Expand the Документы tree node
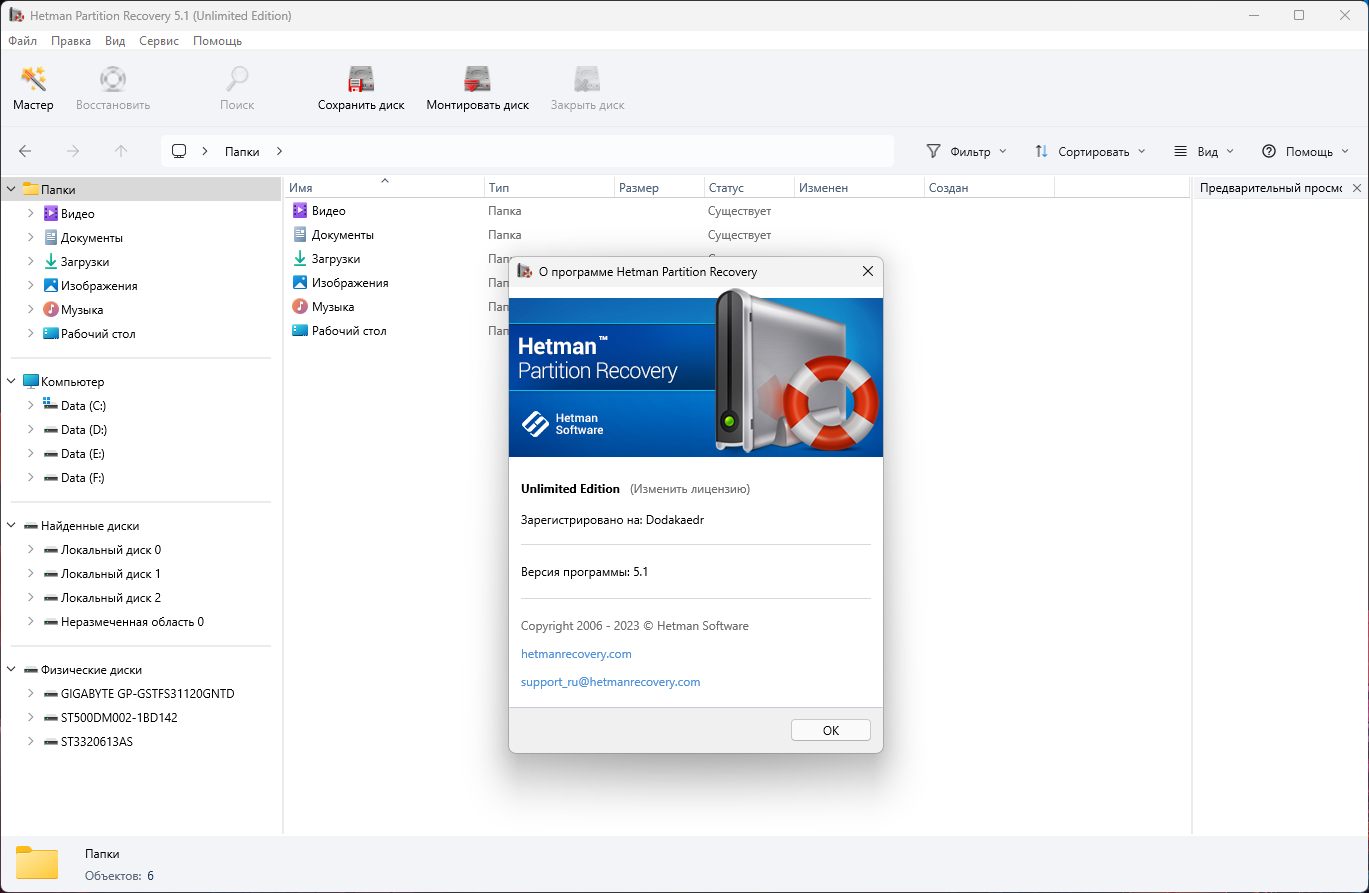Screen dimensions: 1369x893 tap(31, 238)
